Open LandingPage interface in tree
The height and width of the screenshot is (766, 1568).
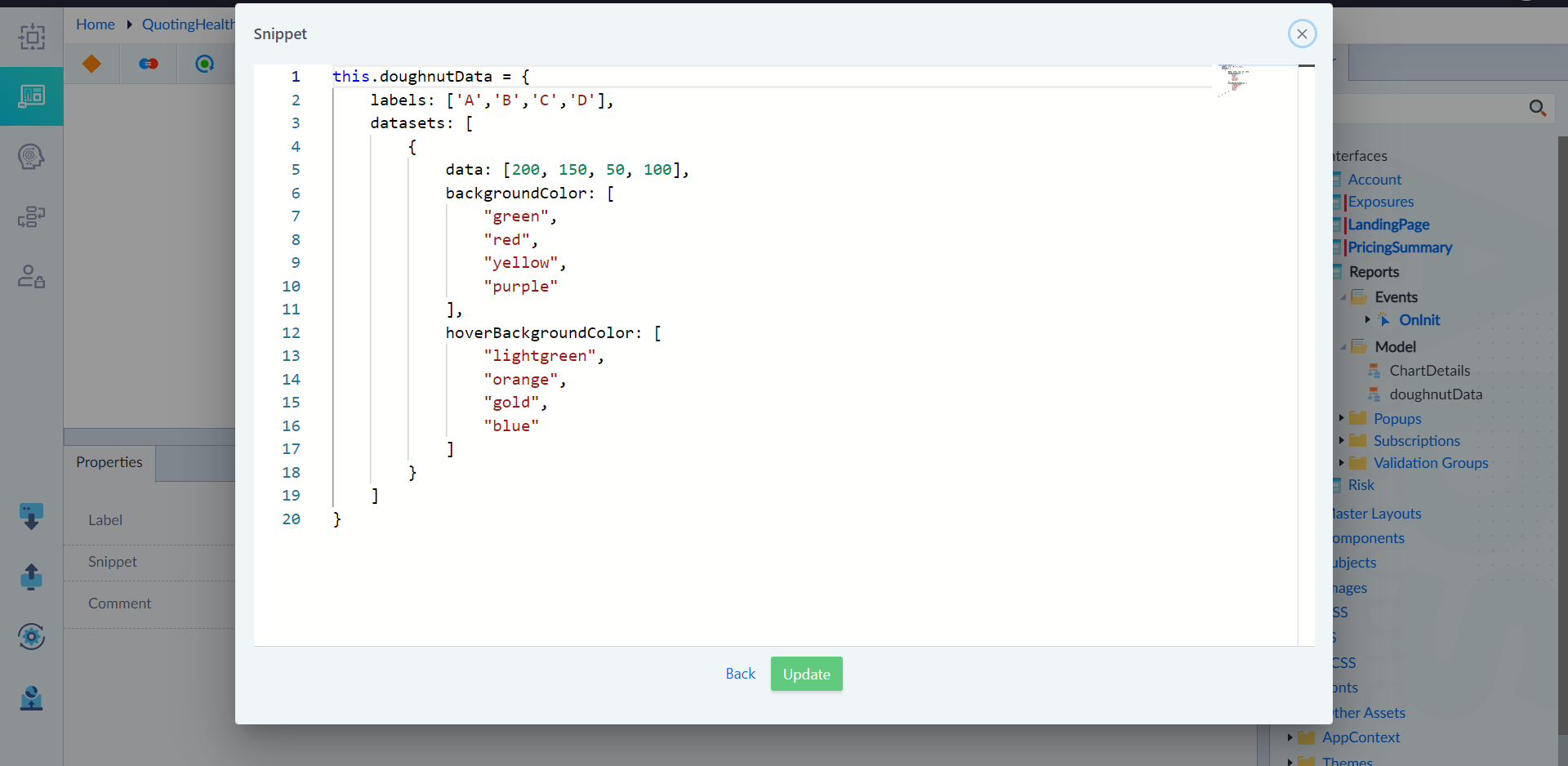click(1388, 225)
